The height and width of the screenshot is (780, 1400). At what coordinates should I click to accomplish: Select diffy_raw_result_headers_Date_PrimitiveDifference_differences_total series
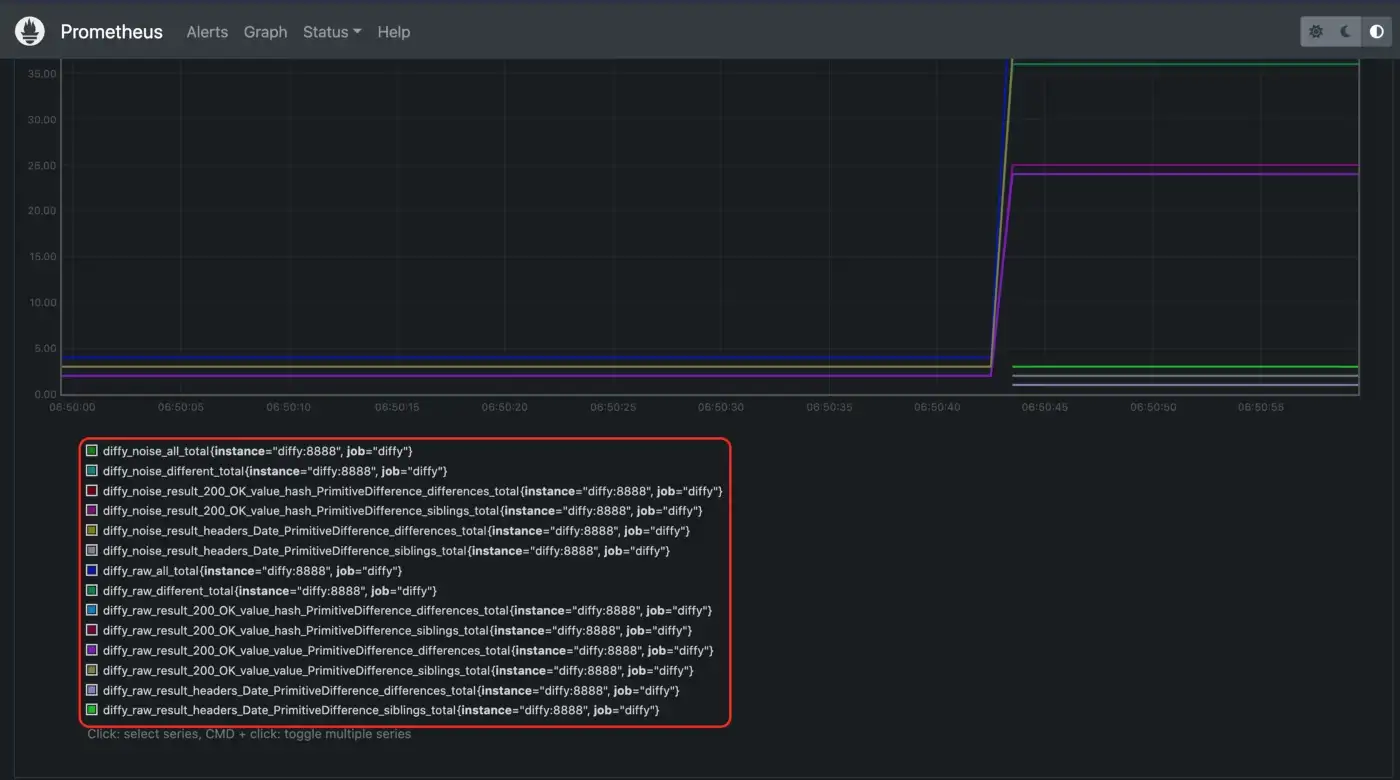pos(391,690)
